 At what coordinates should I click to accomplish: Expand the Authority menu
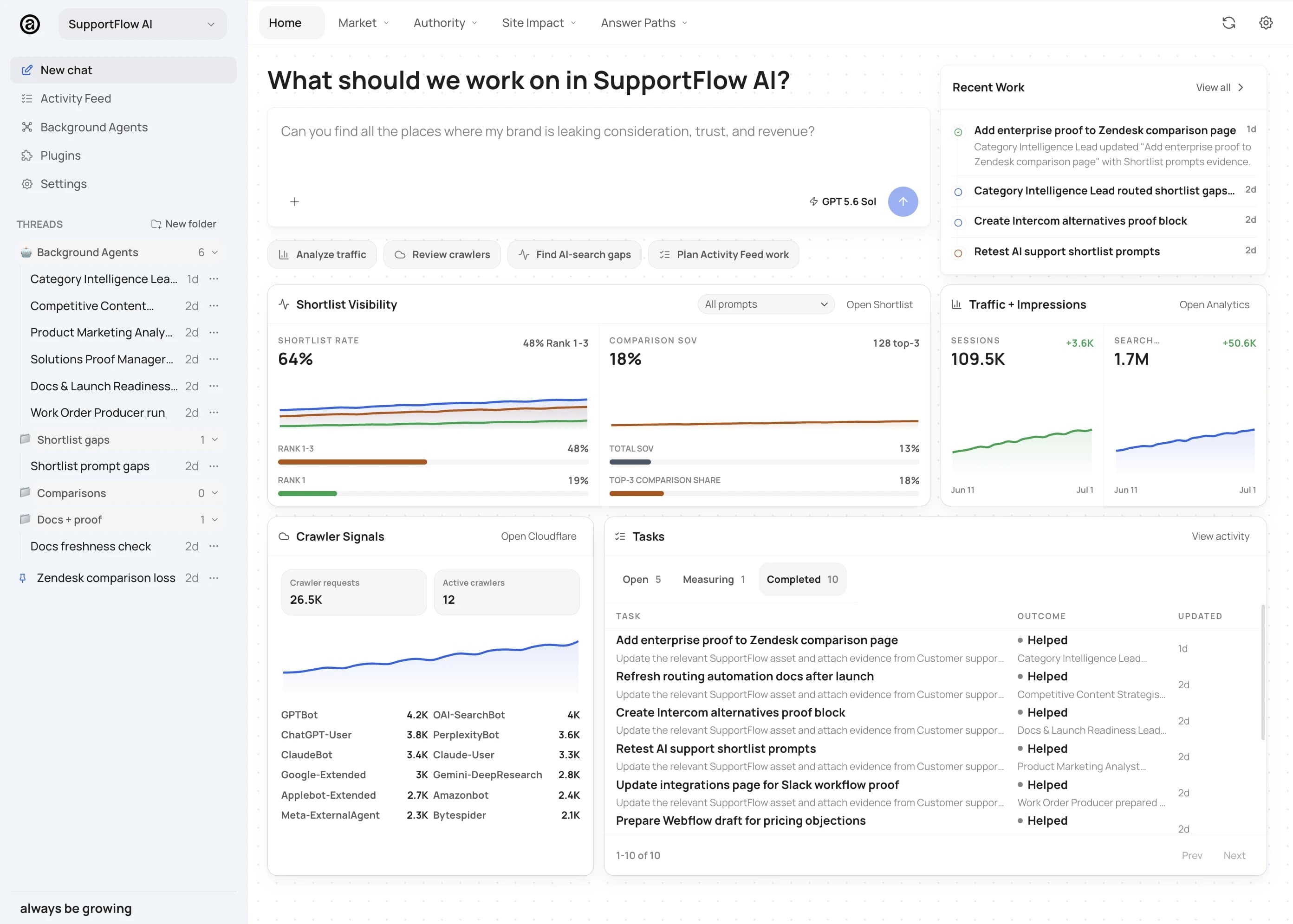point(446,23)
